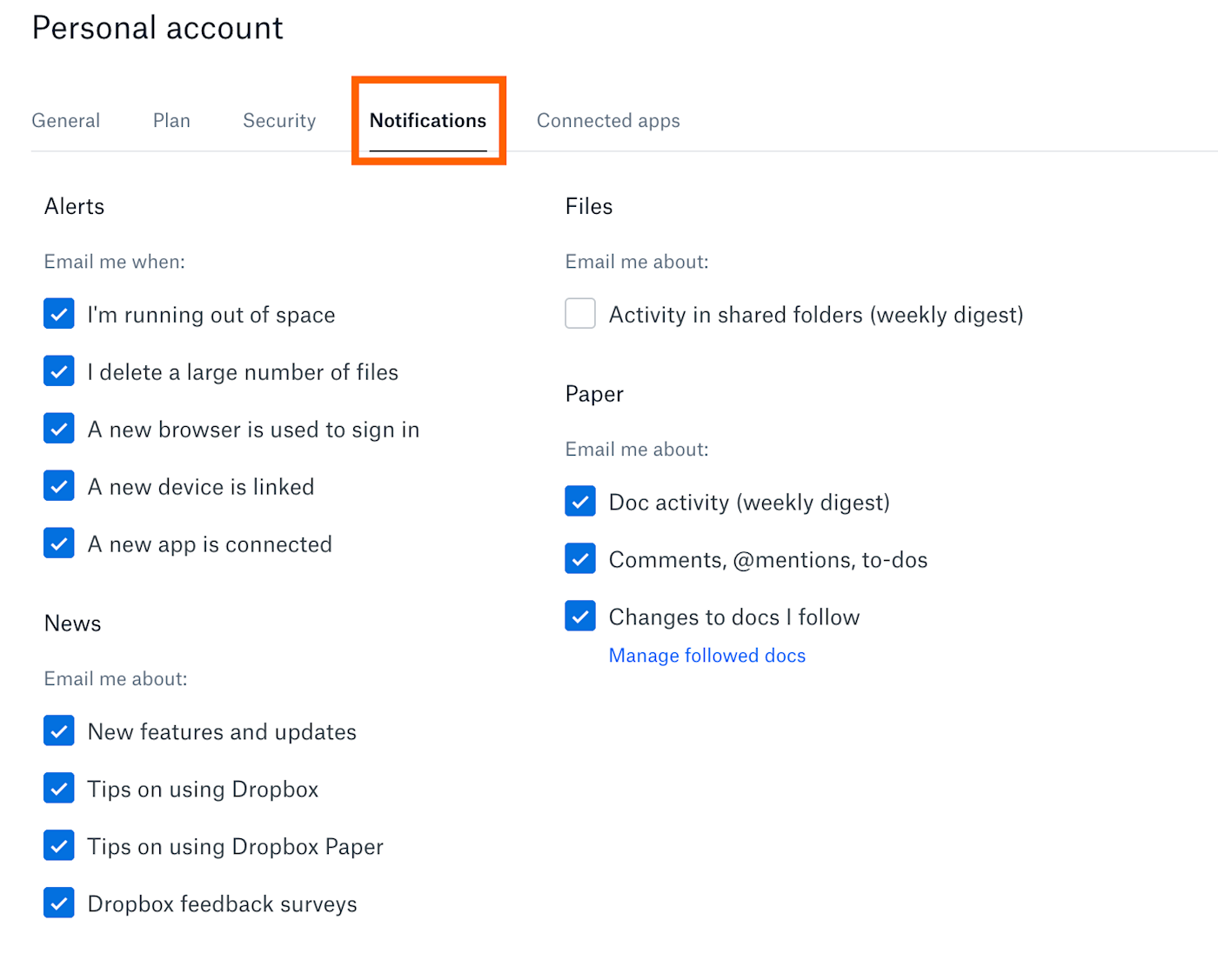1218x980 pixels.
Task: Disable "A new browser is used to sign in" alert
Action: [59, 428]
